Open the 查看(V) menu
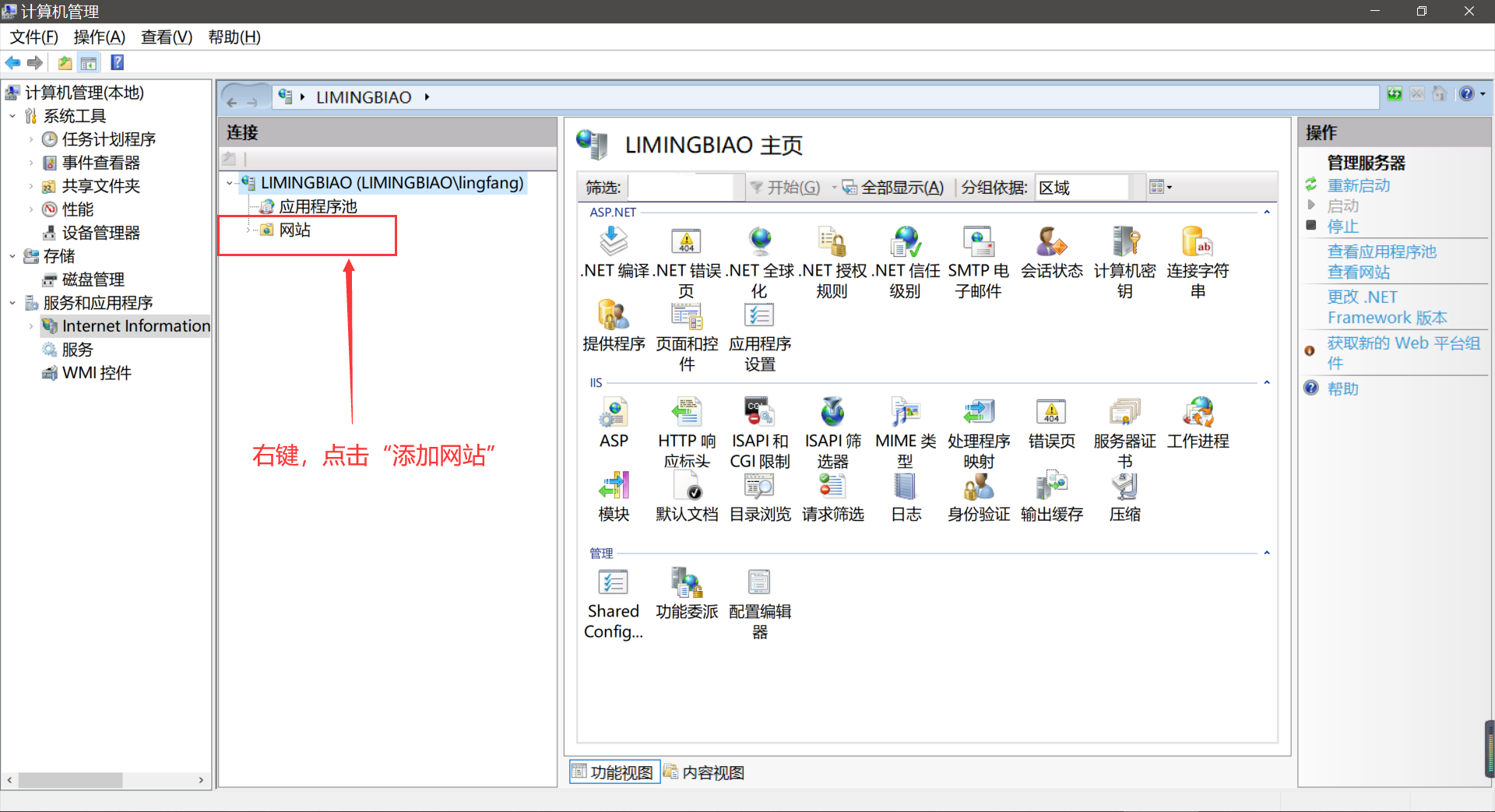This screenshot has height=812, width=1495. pyautogui.click(x=167, y=37)
